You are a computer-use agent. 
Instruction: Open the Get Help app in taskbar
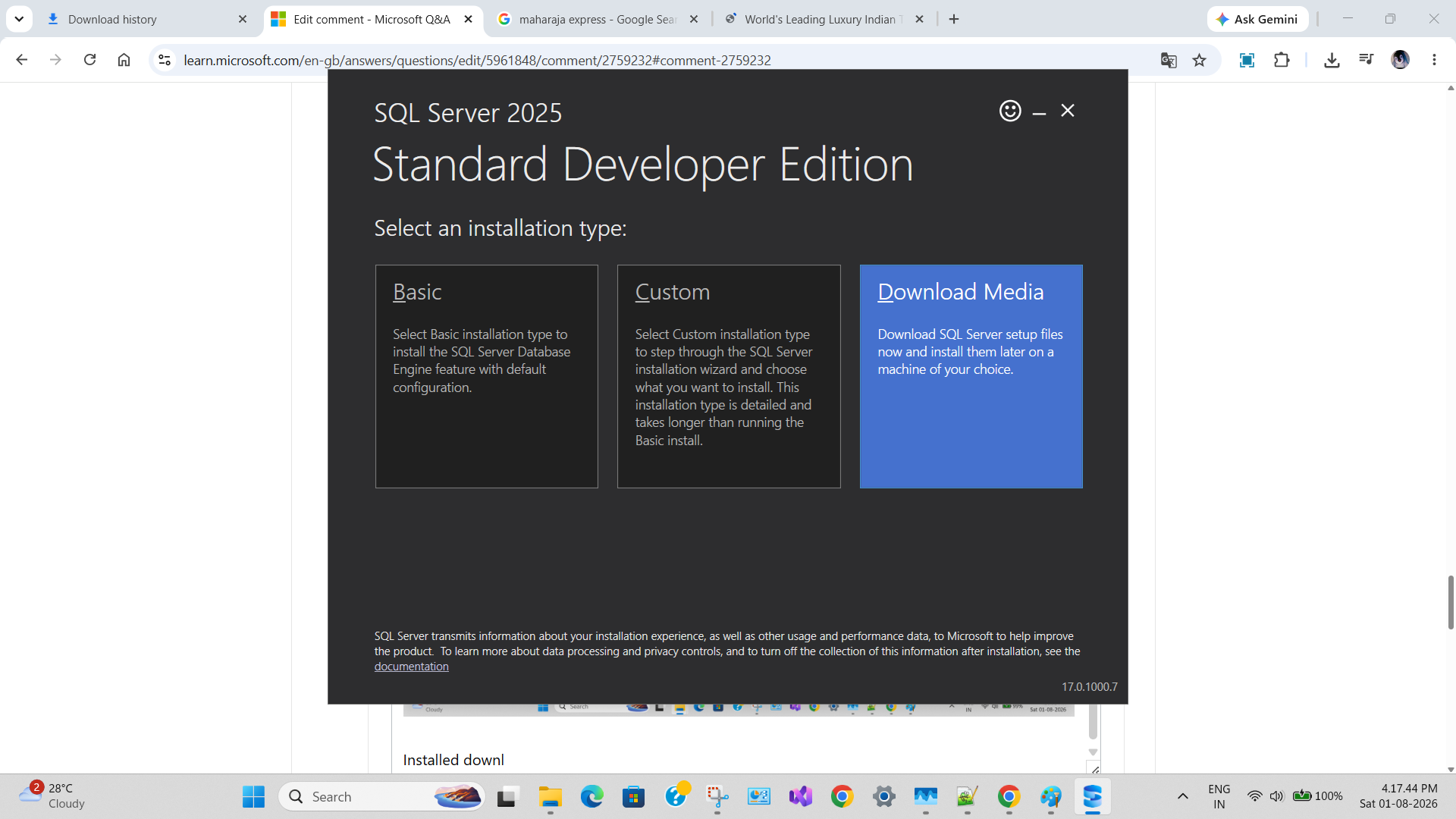click(676, 796)
